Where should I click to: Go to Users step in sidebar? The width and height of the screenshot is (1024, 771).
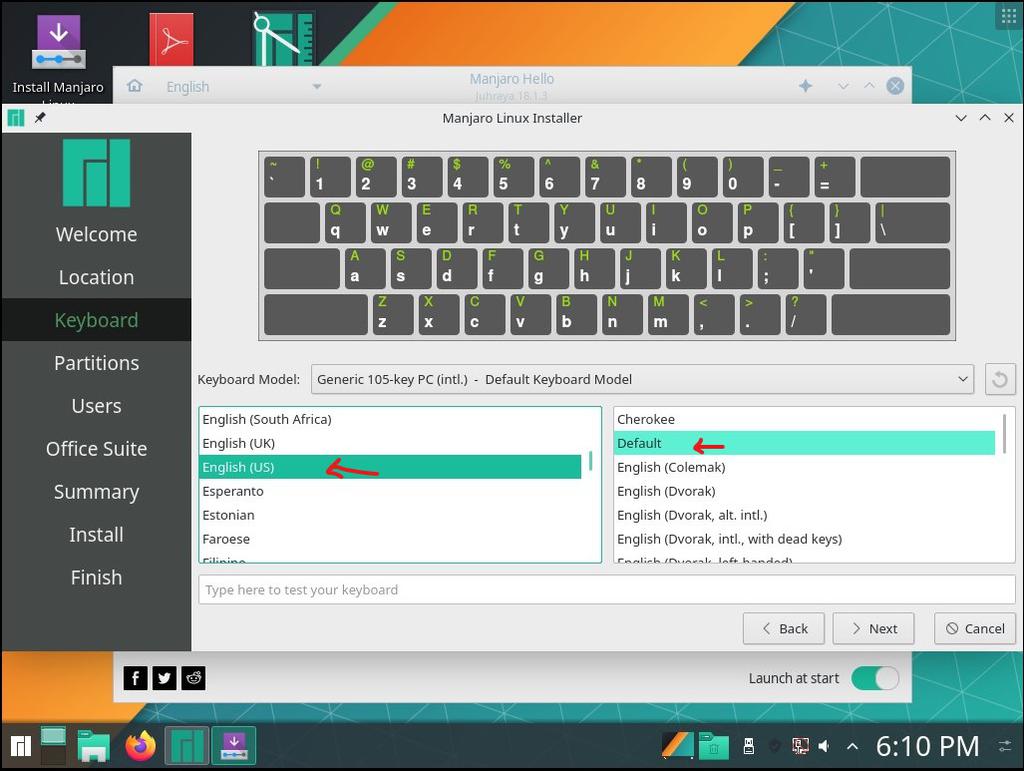coord(97,406)
